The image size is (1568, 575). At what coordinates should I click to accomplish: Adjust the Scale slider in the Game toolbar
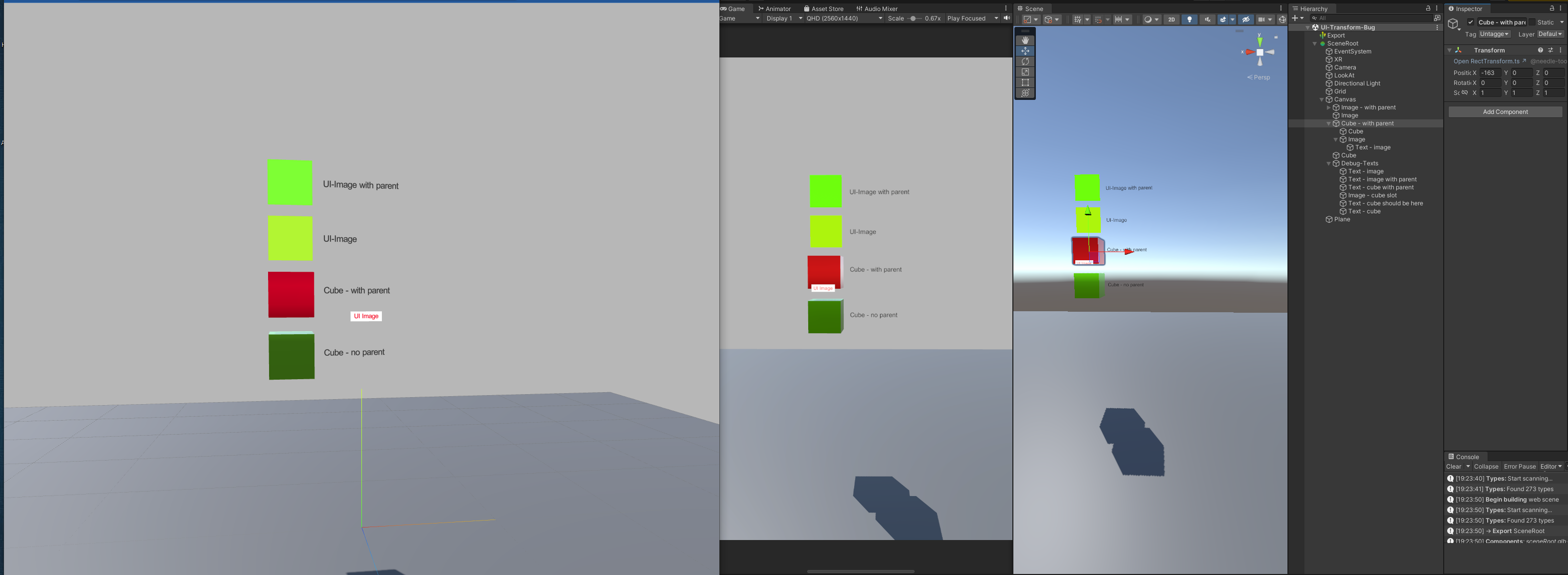coord(914,18)
